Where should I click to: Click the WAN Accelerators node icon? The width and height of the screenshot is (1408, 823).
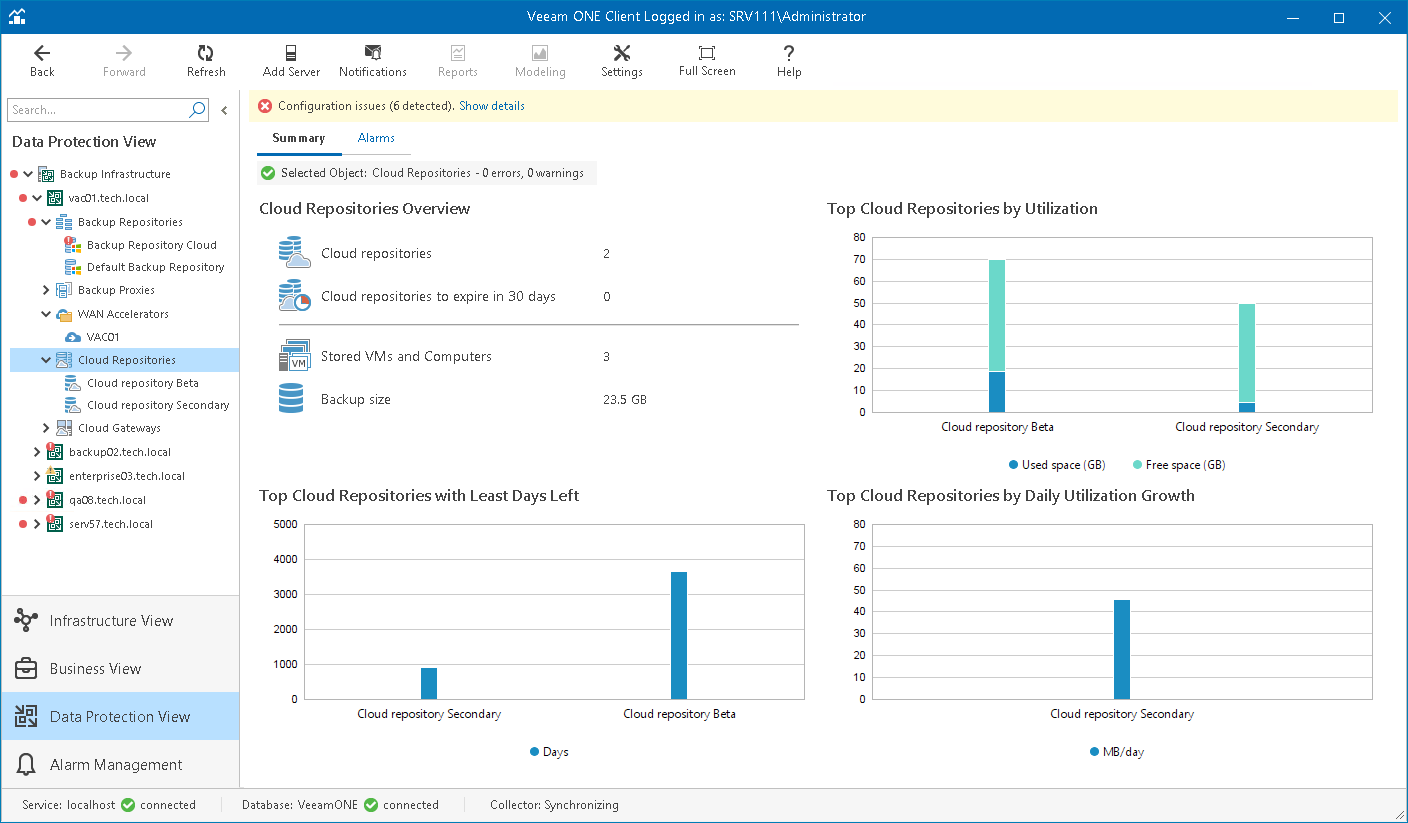(64, 314)
